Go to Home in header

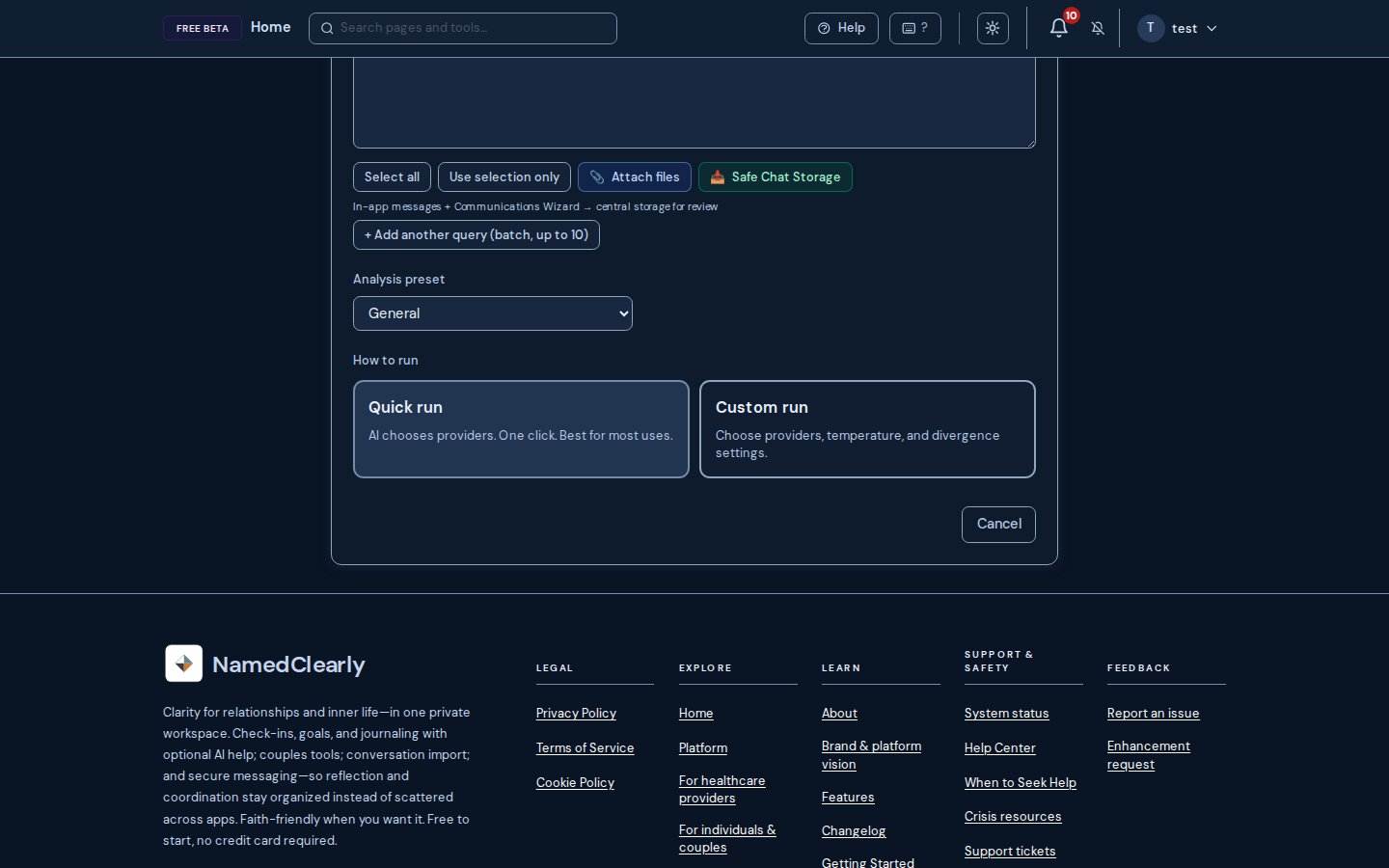pos(270,27)
